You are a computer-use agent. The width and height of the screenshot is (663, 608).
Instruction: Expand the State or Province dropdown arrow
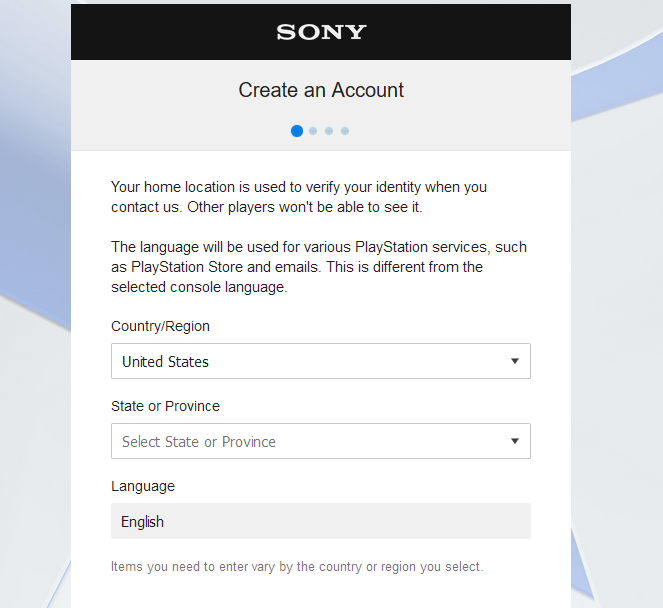[x=515, y=441]
